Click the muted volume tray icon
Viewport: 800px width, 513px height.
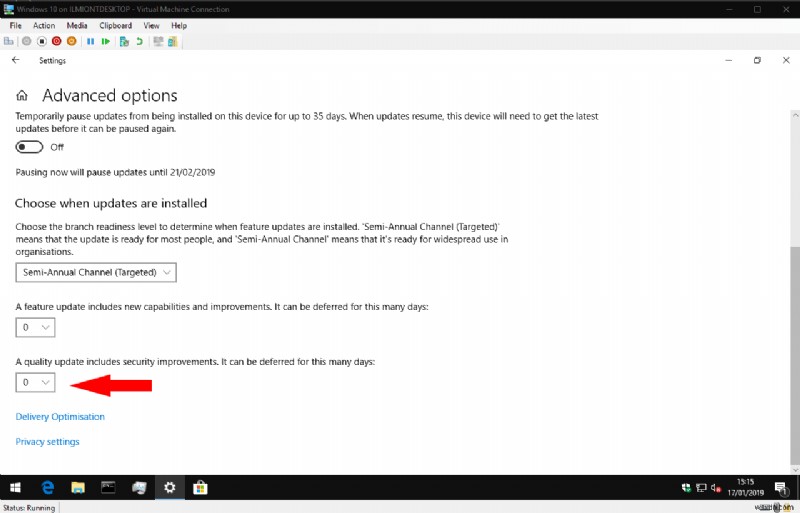pos(716,488)
